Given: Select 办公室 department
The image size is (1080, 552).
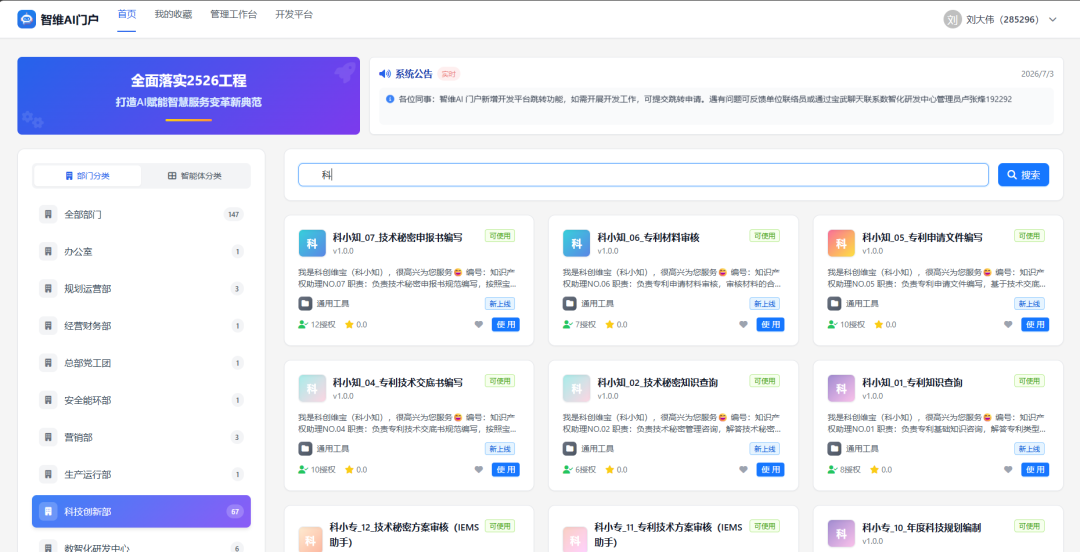Looking at the screenshot, I should [141, 252].
